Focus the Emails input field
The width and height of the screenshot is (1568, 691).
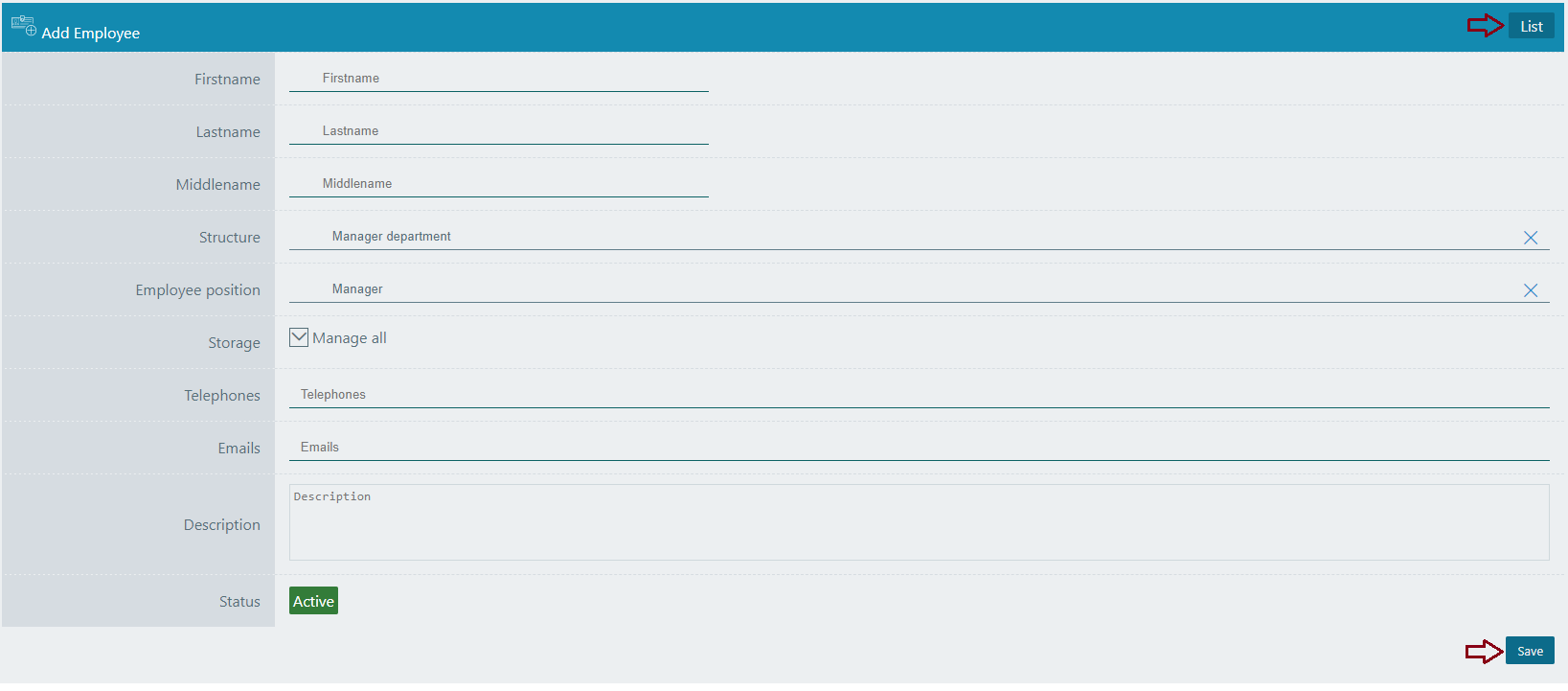[918, 448]
